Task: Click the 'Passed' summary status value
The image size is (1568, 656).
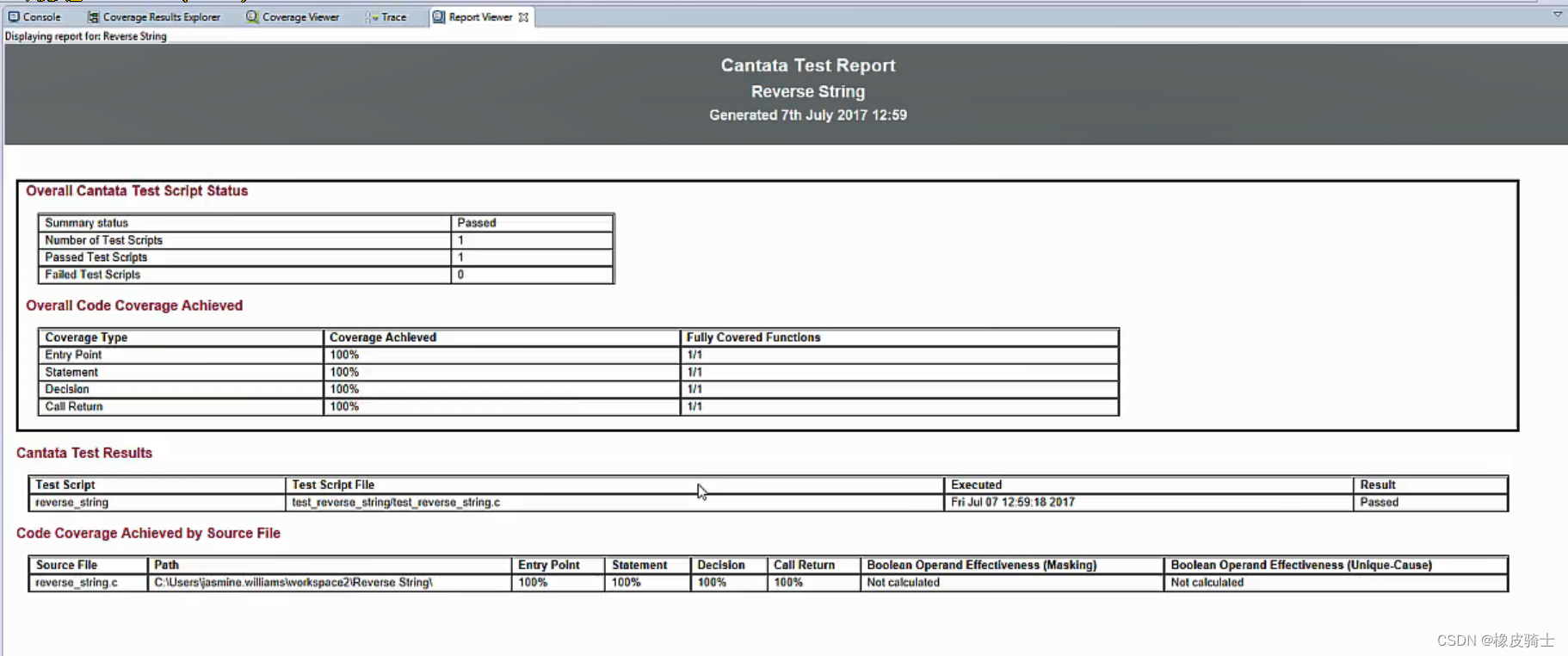Action: [x=532, y=223]
